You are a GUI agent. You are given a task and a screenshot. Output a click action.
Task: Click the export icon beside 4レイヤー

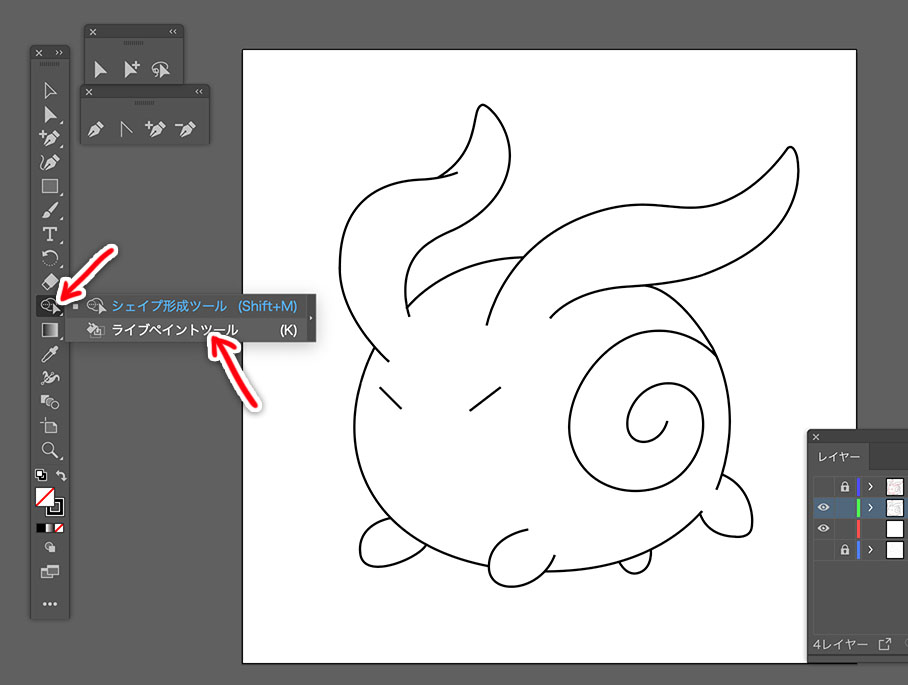point(885,644)
